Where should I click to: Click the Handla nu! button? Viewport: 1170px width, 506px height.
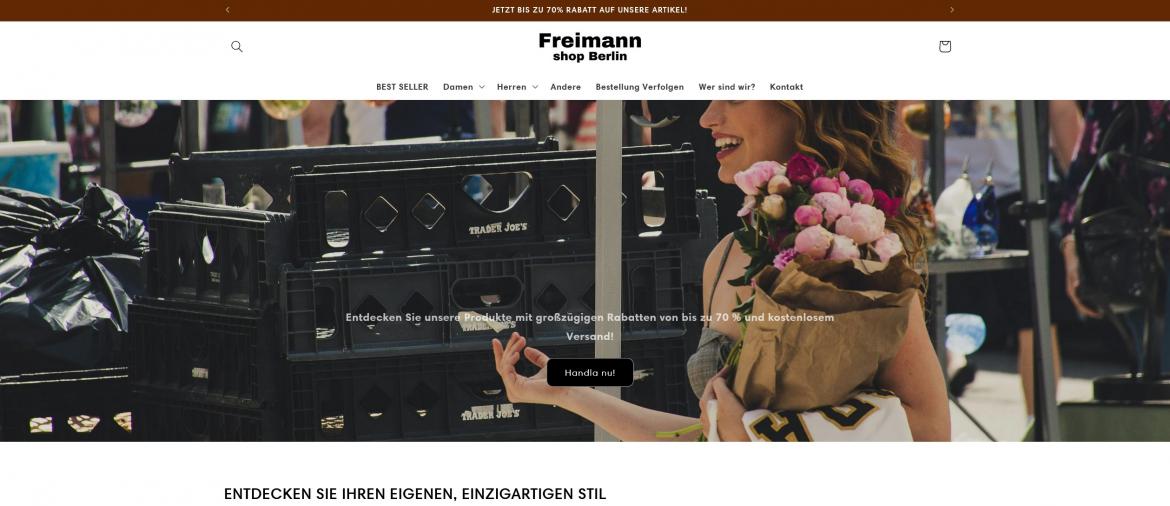[589, 372]
